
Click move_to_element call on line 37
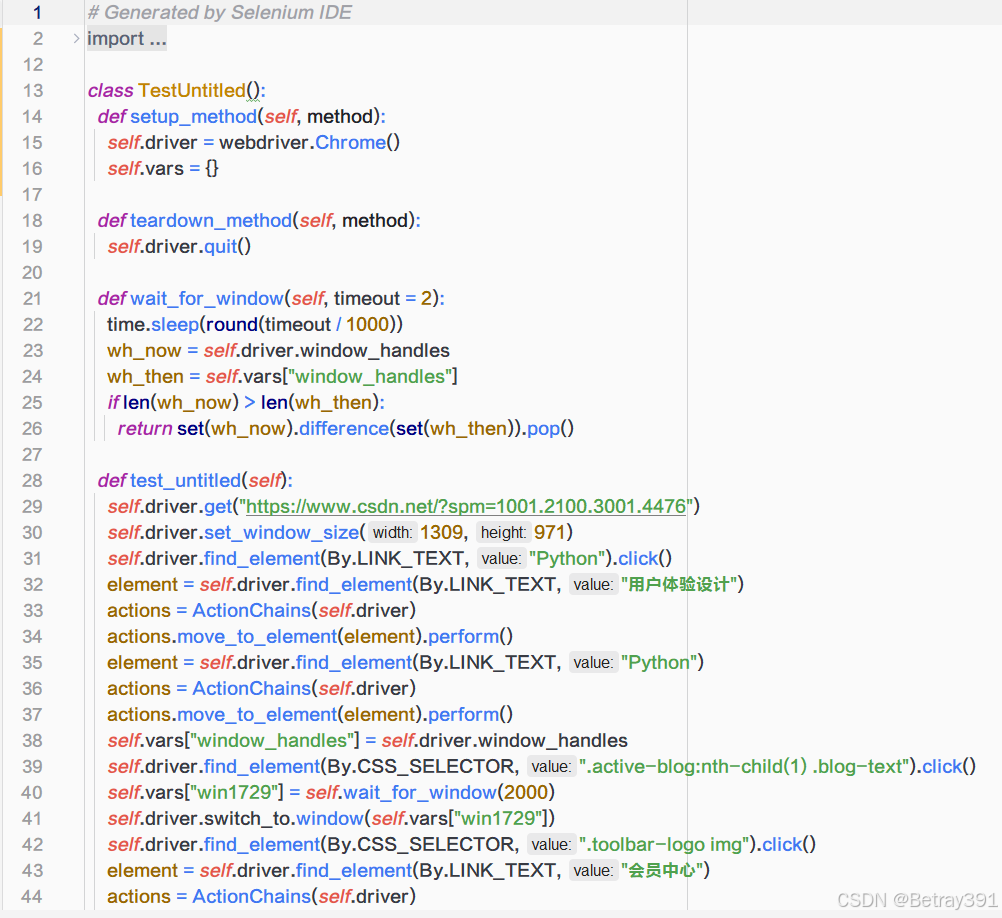coord(257,714)
